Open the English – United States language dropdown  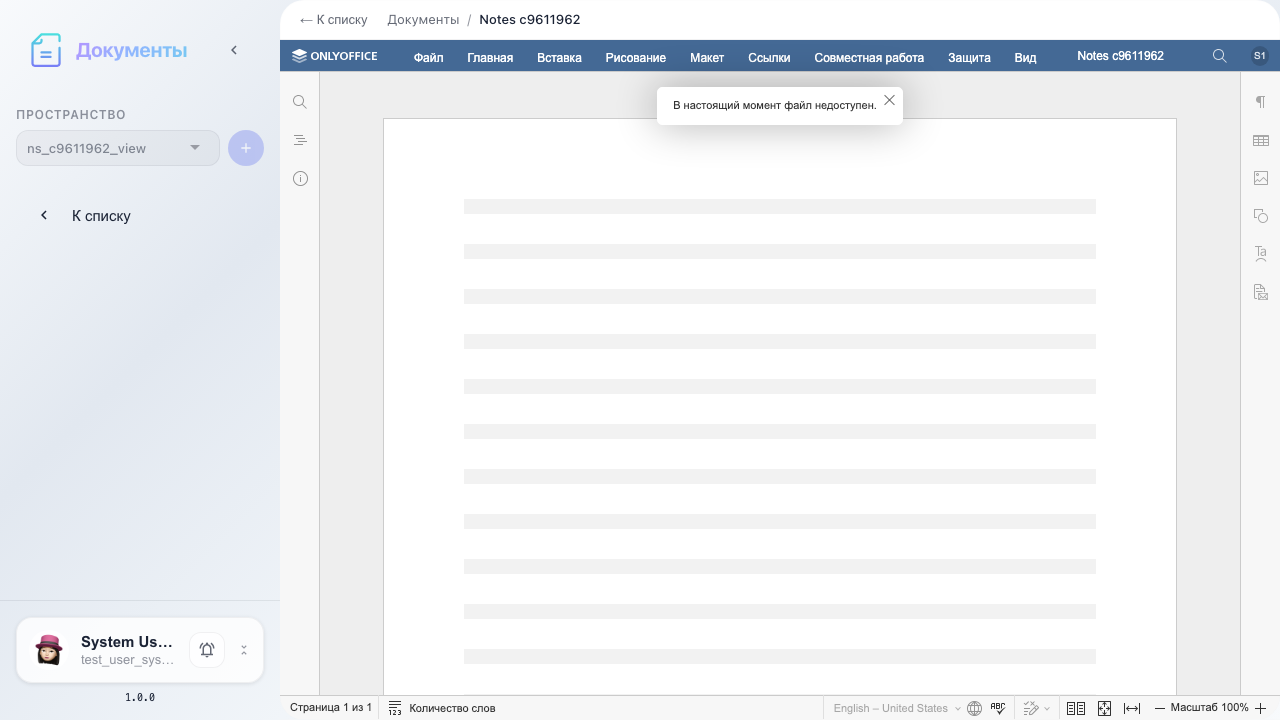coord(897,708)
